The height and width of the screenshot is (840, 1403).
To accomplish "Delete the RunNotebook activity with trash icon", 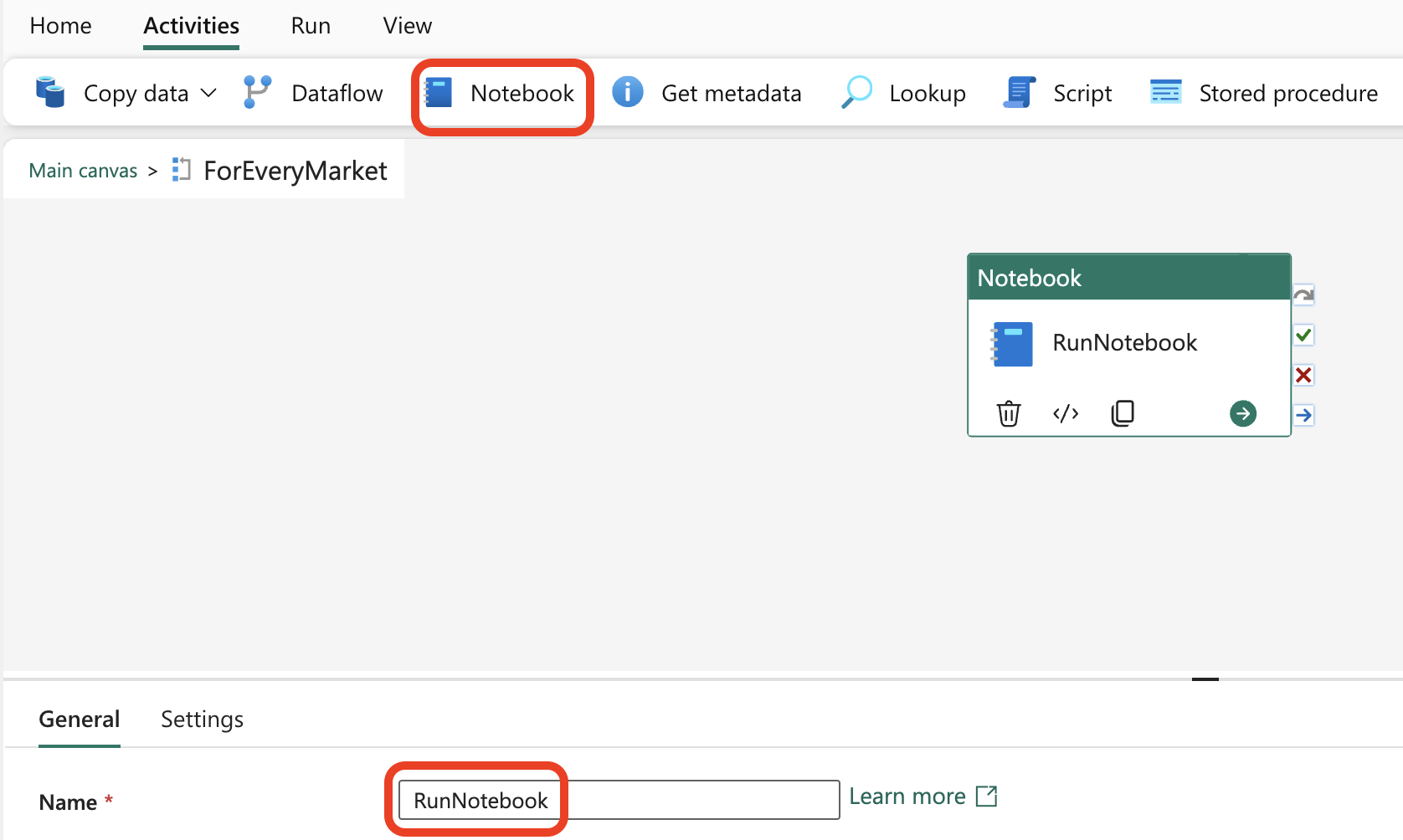I will pos(1009,413).
